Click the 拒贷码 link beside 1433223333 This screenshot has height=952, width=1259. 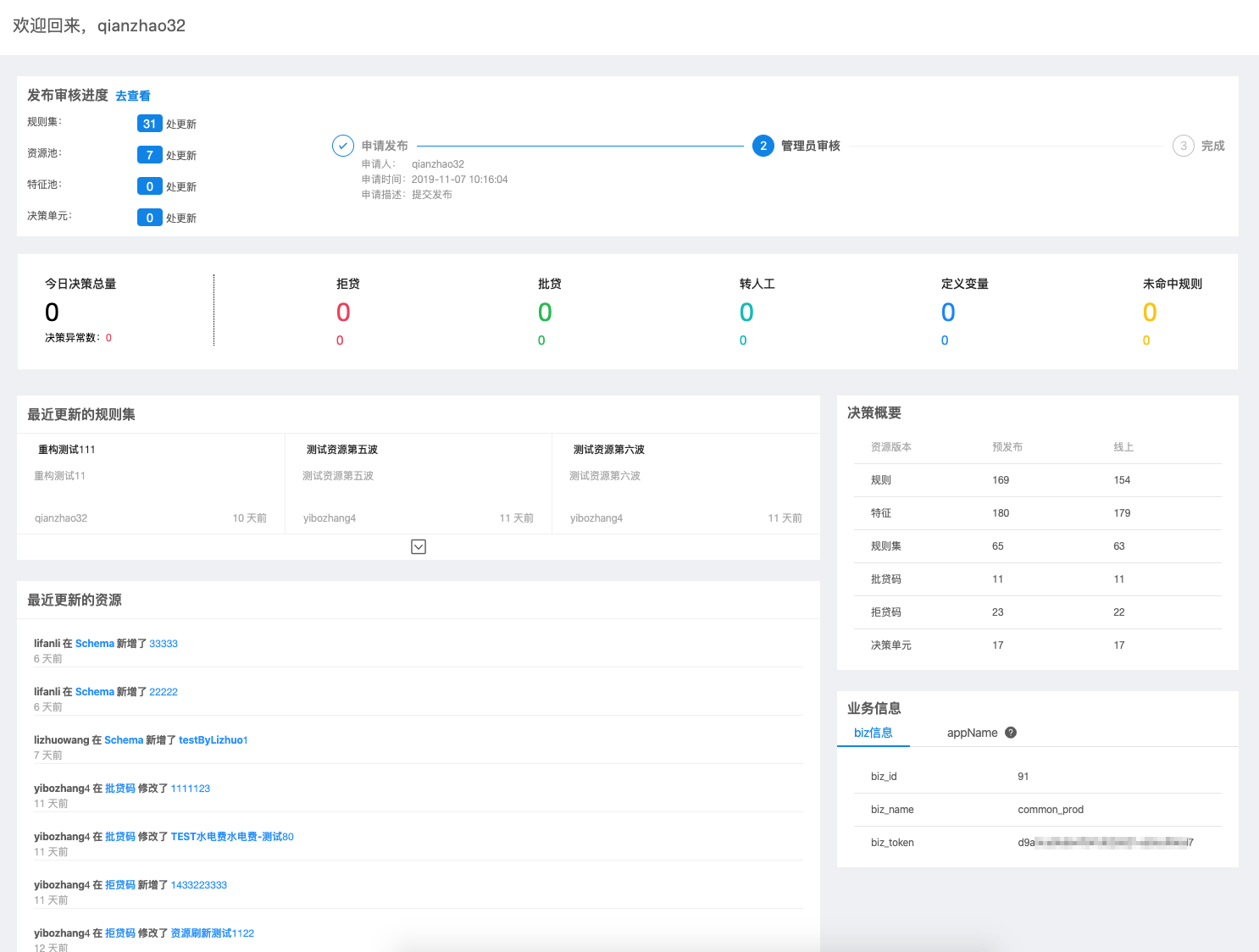pyautogui.click(x=120, y=885)
